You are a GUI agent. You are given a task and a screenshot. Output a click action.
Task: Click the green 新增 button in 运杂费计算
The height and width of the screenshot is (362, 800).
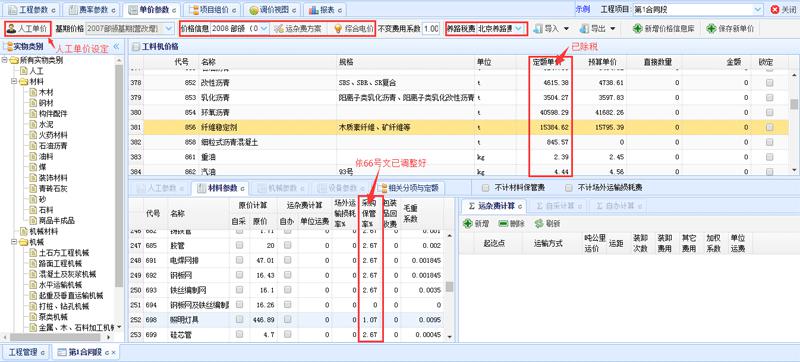coord(476,223)
